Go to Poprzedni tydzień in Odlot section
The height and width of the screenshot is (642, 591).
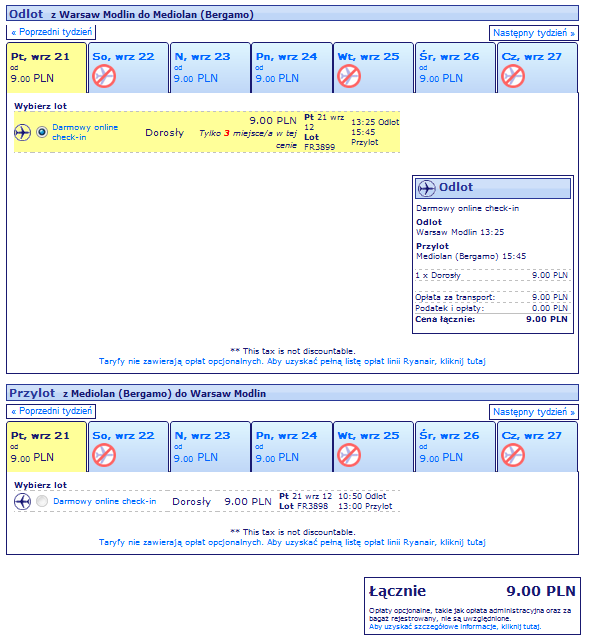[x=51, y=32]
